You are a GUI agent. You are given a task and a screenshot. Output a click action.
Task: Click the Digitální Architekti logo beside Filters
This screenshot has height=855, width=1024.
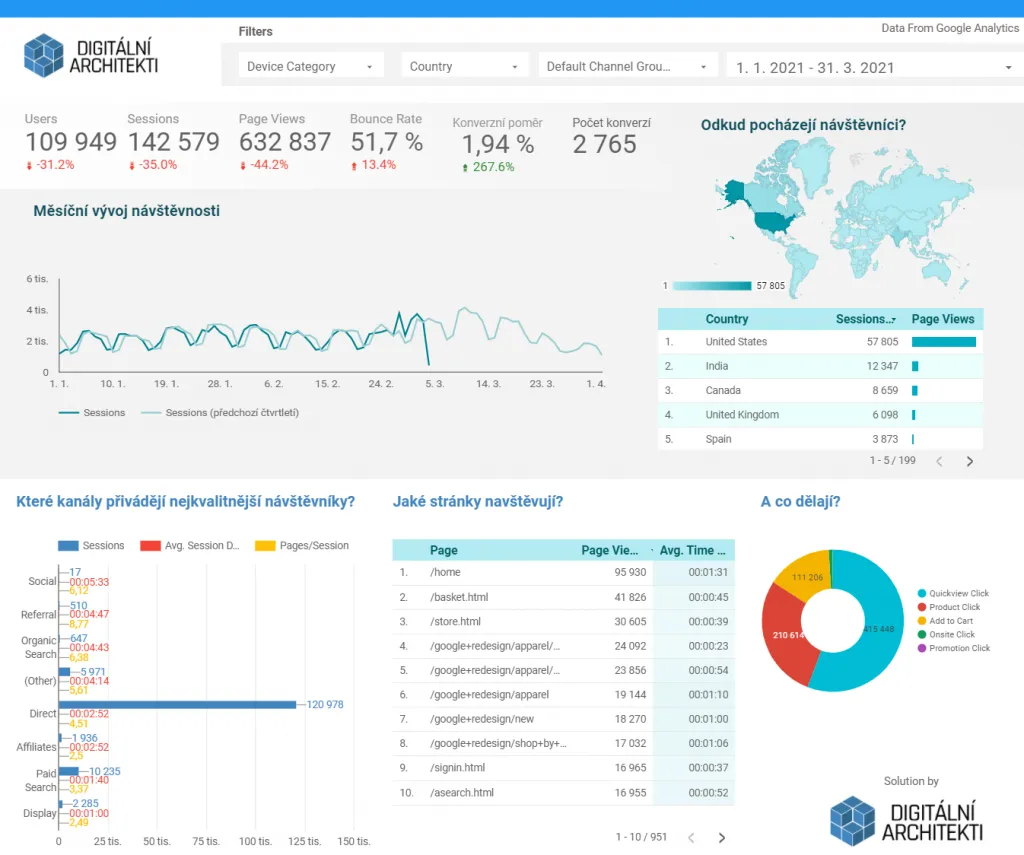(x=91, y=56)
